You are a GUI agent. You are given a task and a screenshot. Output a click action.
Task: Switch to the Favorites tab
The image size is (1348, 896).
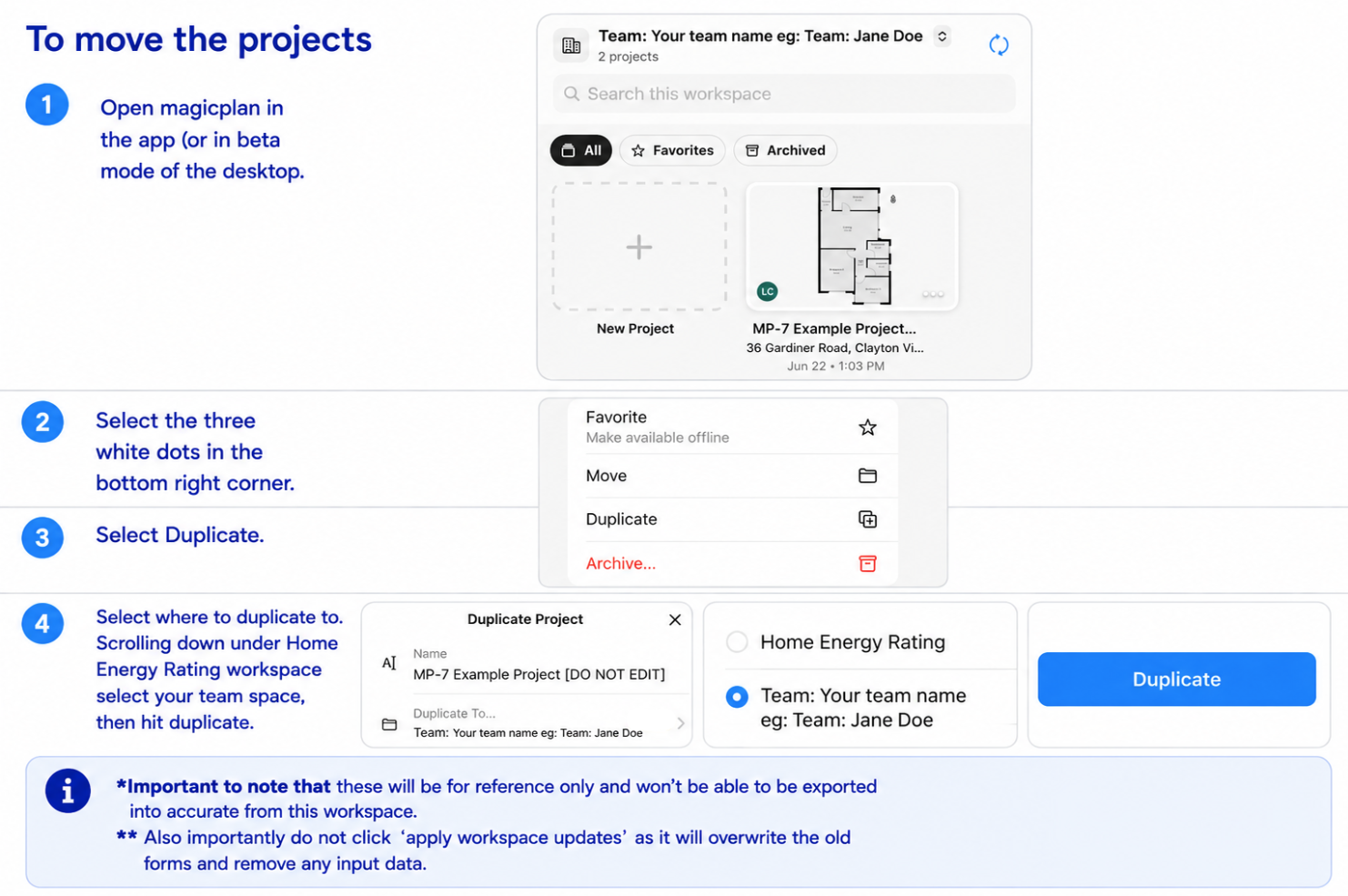tap(672, 150)
